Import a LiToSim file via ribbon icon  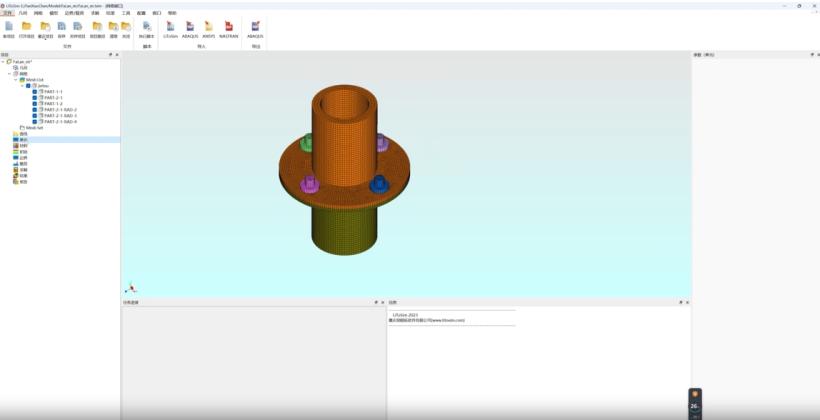coord(170,27)
